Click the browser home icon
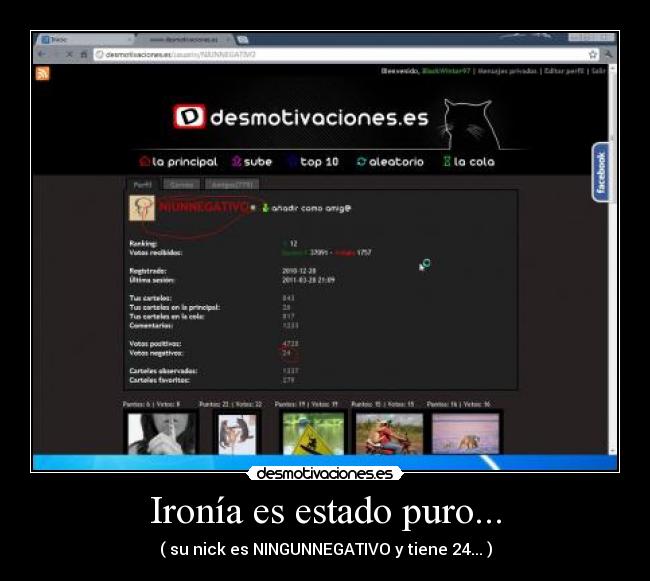 tap(84, 54)
